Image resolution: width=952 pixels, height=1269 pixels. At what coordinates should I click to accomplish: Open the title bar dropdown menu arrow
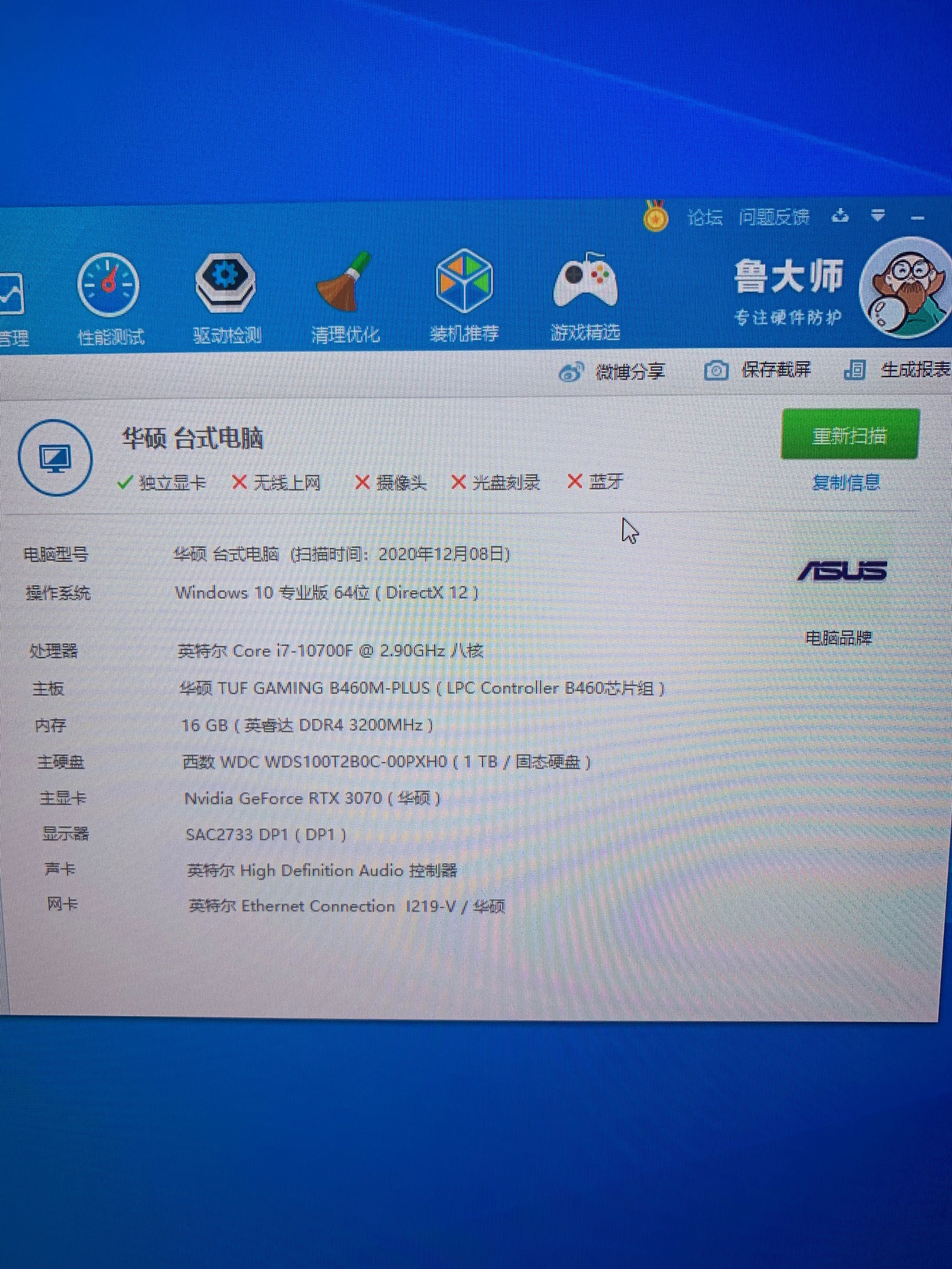pos(878,216)
